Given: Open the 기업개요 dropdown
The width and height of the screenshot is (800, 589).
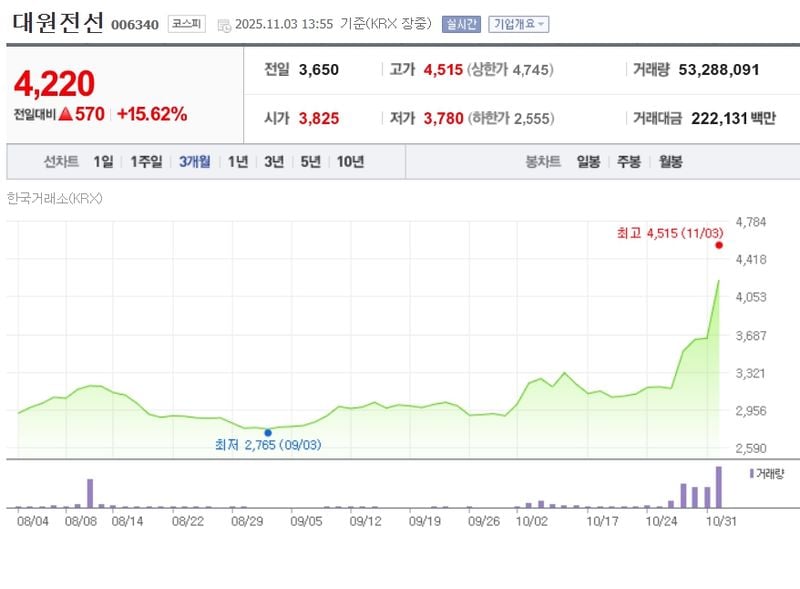Looking at the screenshot, I should click(519, 23).
